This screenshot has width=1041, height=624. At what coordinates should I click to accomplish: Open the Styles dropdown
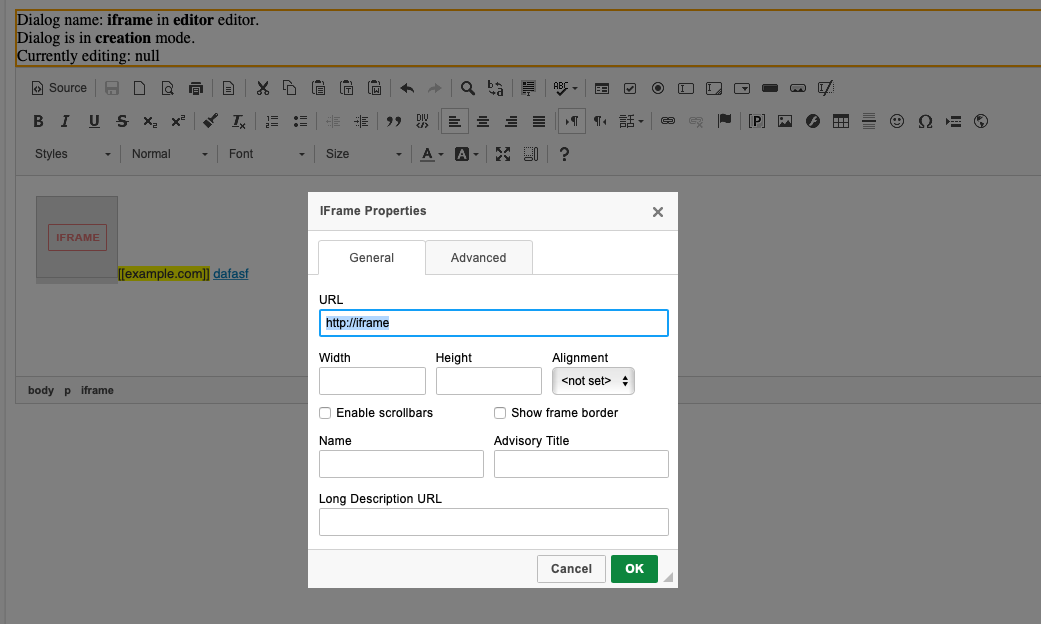(x=70, y=154)
